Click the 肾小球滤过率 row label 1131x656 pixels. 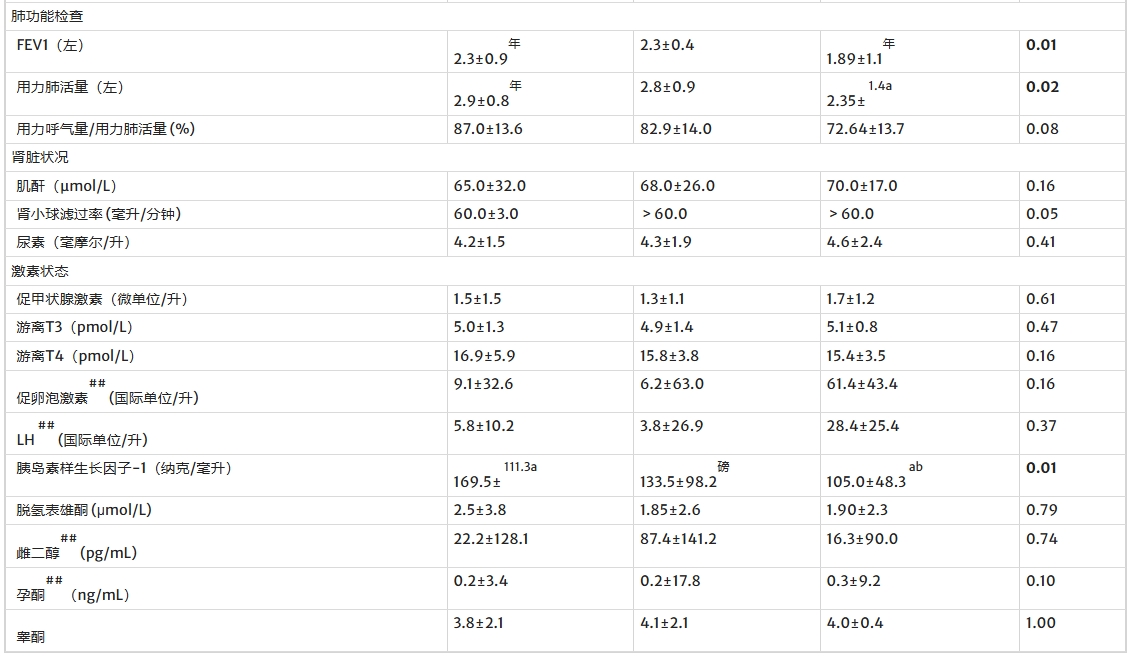tap(98, 214)
